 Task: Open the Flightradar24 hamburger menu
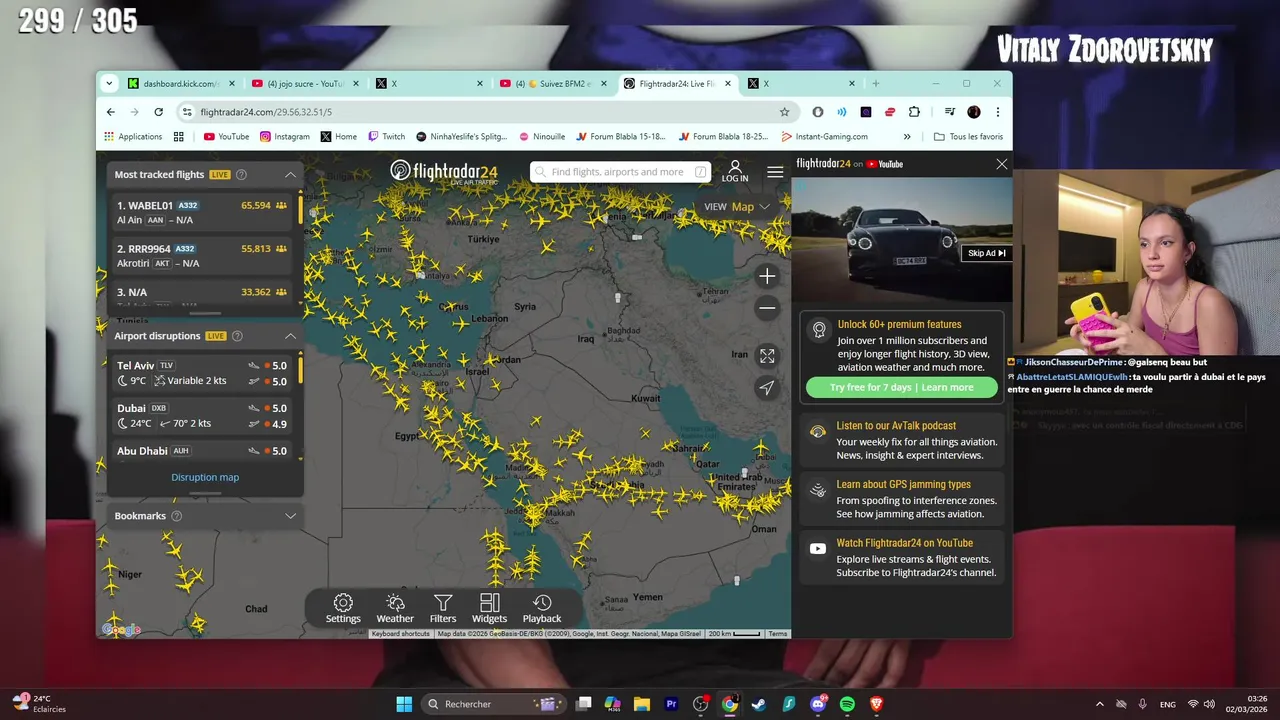coord(775,172)
